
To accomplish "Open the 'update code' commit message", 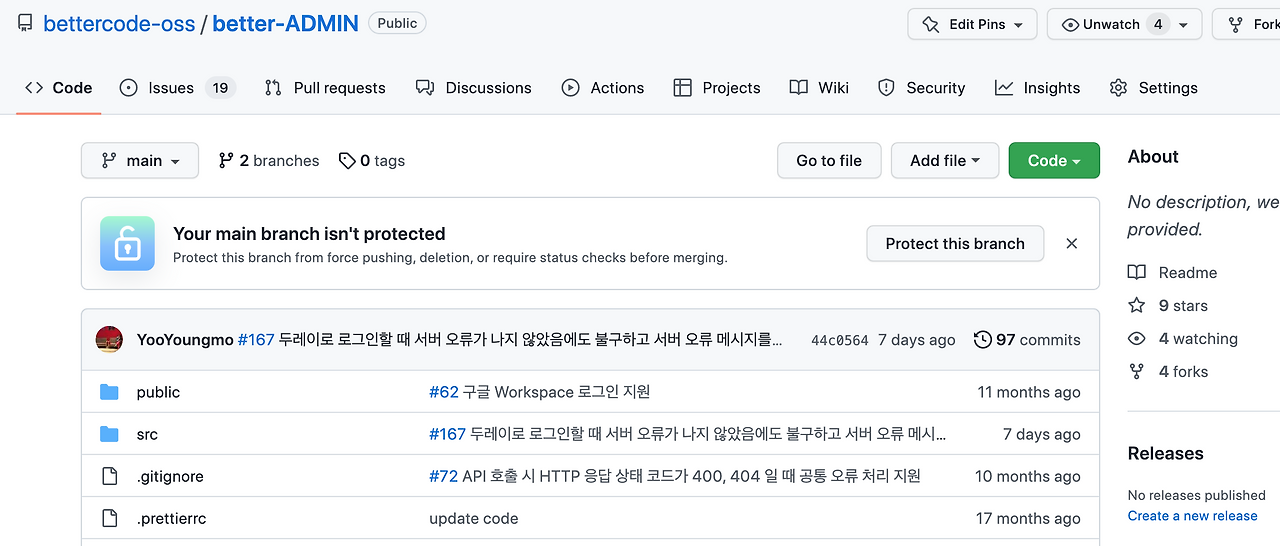I will point(474,519).
